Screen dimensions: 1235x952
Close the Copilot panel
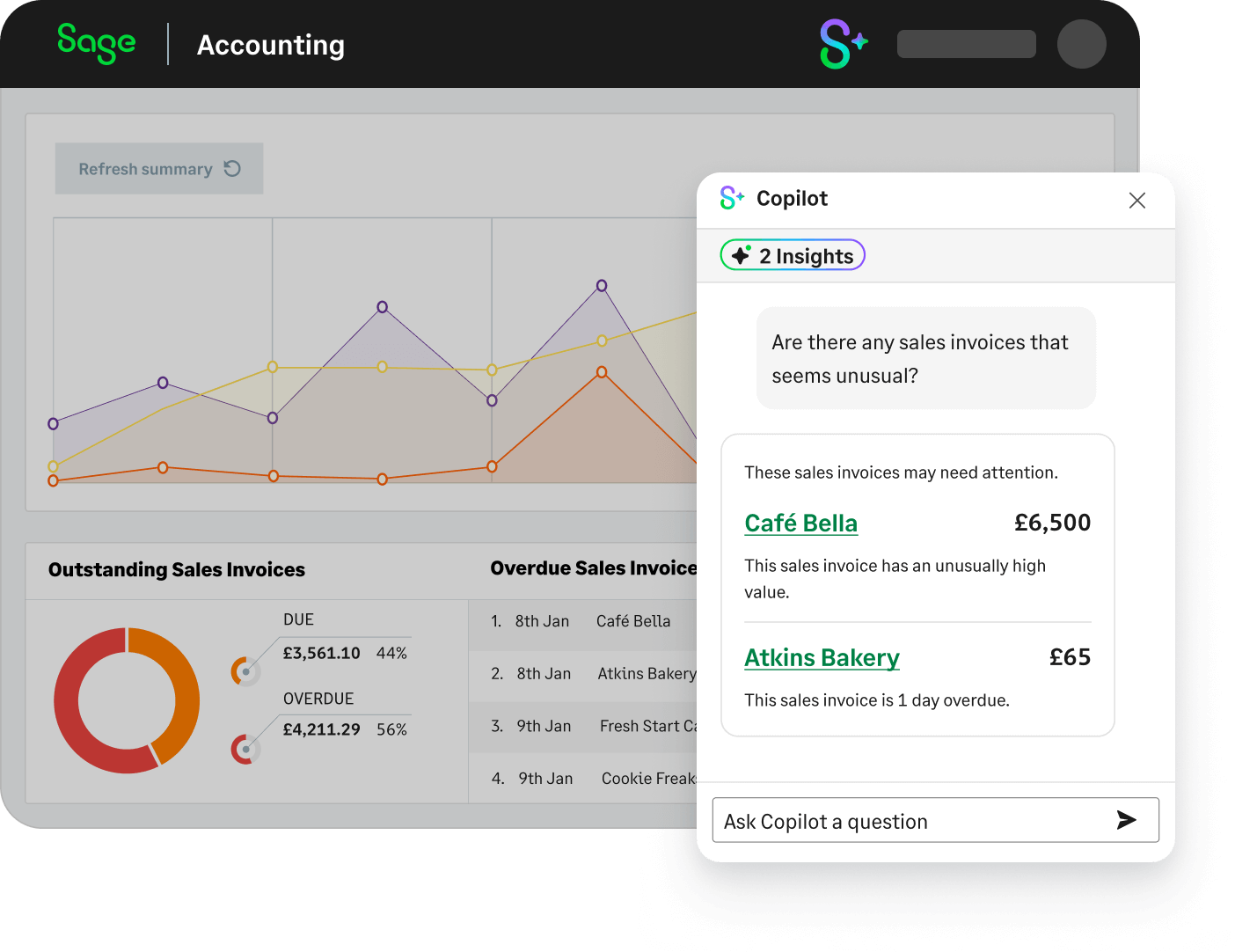pyautogui.click(x=1136, y=201)
